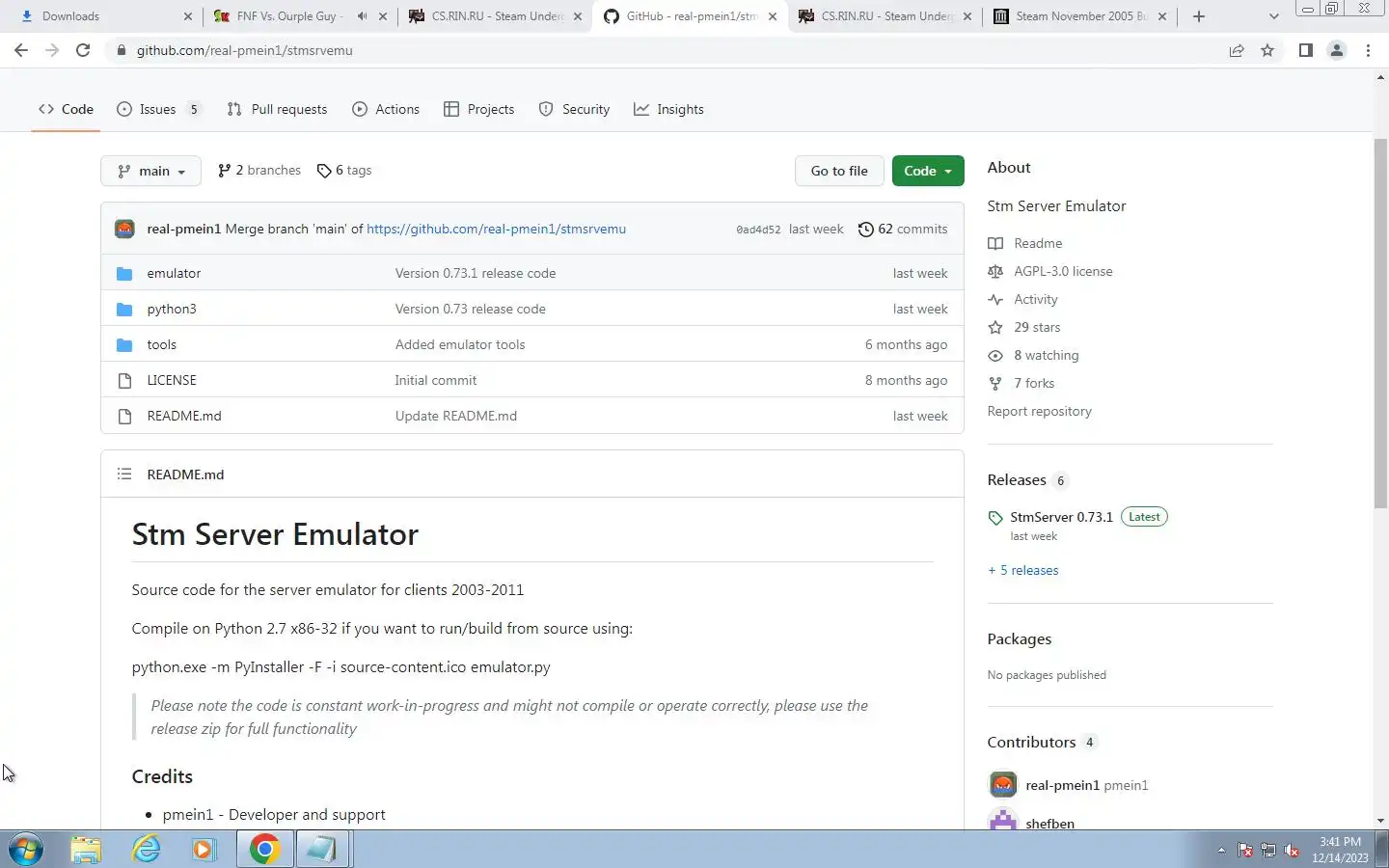Click python3 folder icon
This screenshot has width=1389, height=868.
click(124, 309)
